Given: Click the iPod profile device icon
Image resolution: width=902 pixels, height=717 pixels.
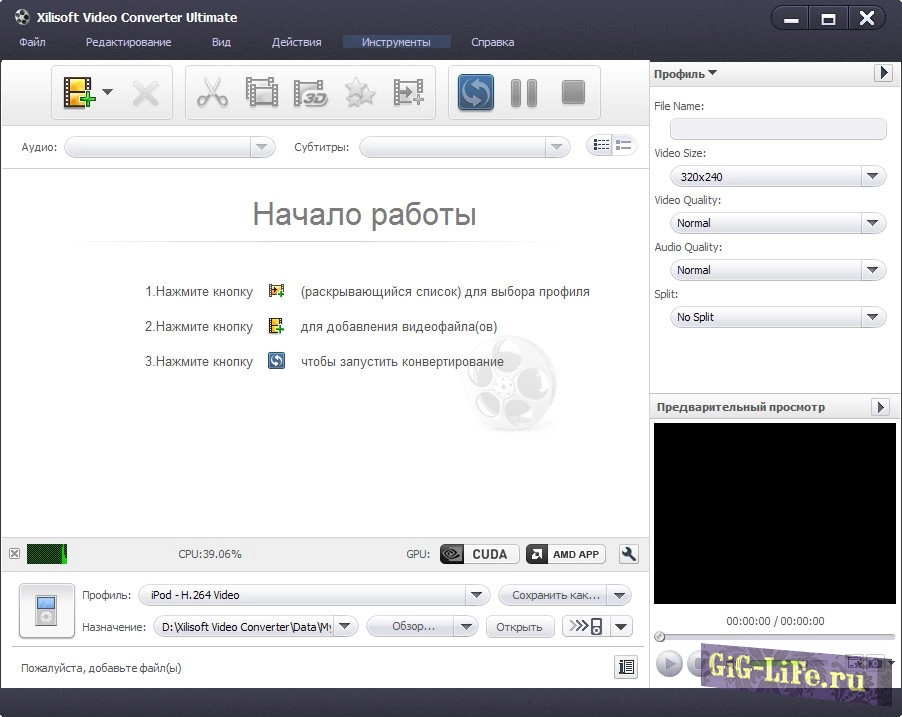Looking at the screenshot, I should coord(46,611).
